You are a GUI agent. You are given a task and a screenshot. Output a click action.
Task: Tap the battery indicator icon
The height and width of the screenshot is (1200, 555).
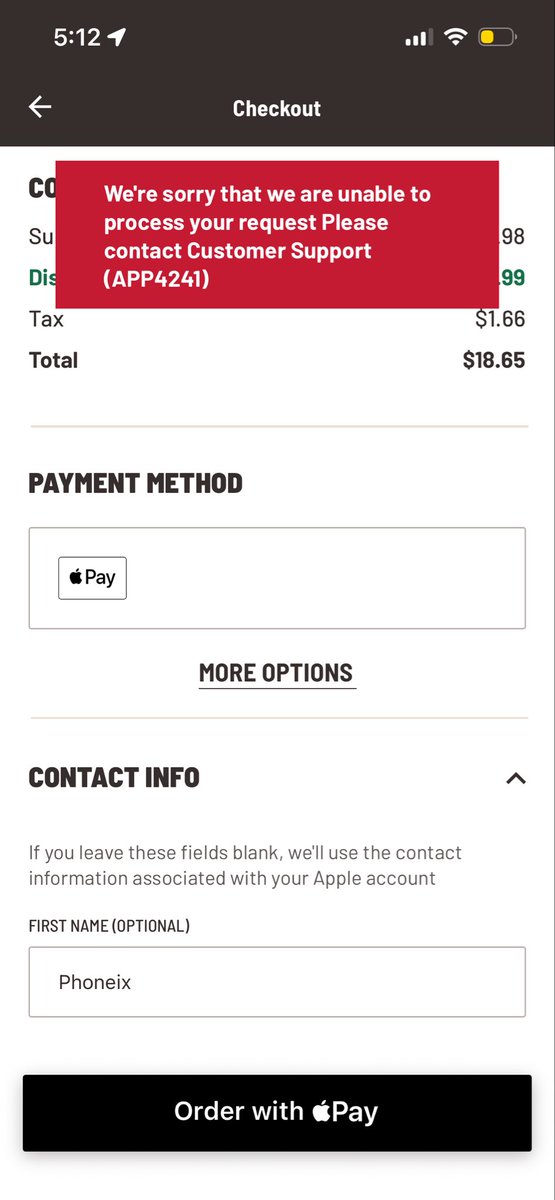click(497, 38)
